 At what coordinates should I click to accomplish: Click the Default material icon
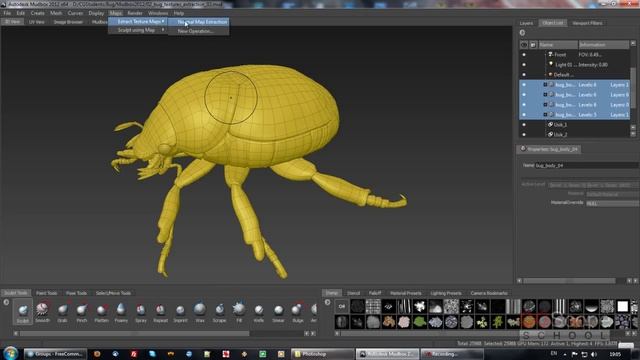point(550,74)
